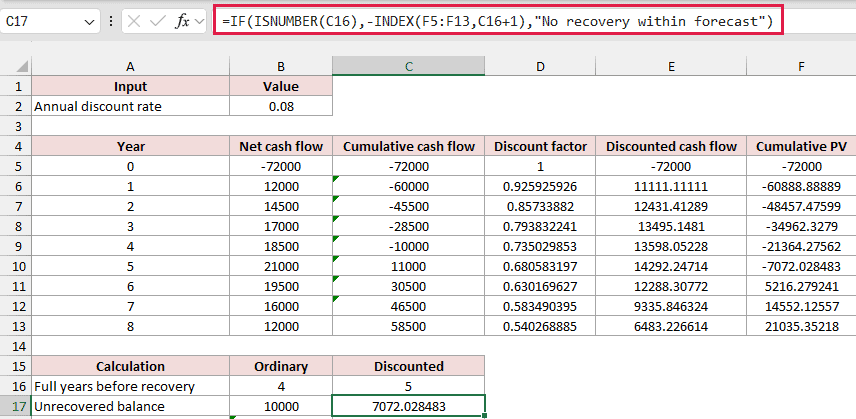This screenshot has height=419, width=856.
Task: Select column D header
Action: tap(540, 67)
